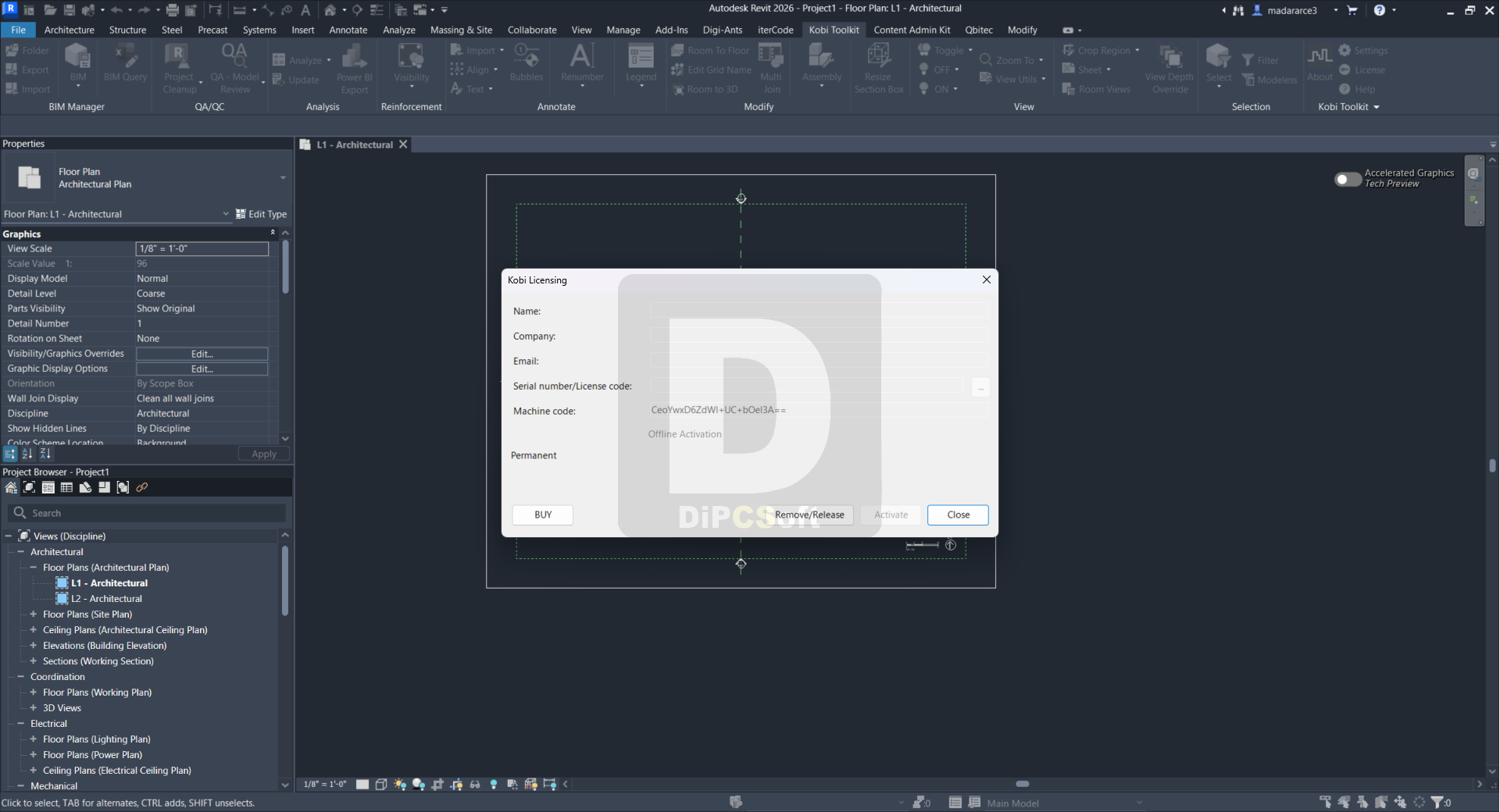Toggle visual style in view control bar

(x=381, y=784)
